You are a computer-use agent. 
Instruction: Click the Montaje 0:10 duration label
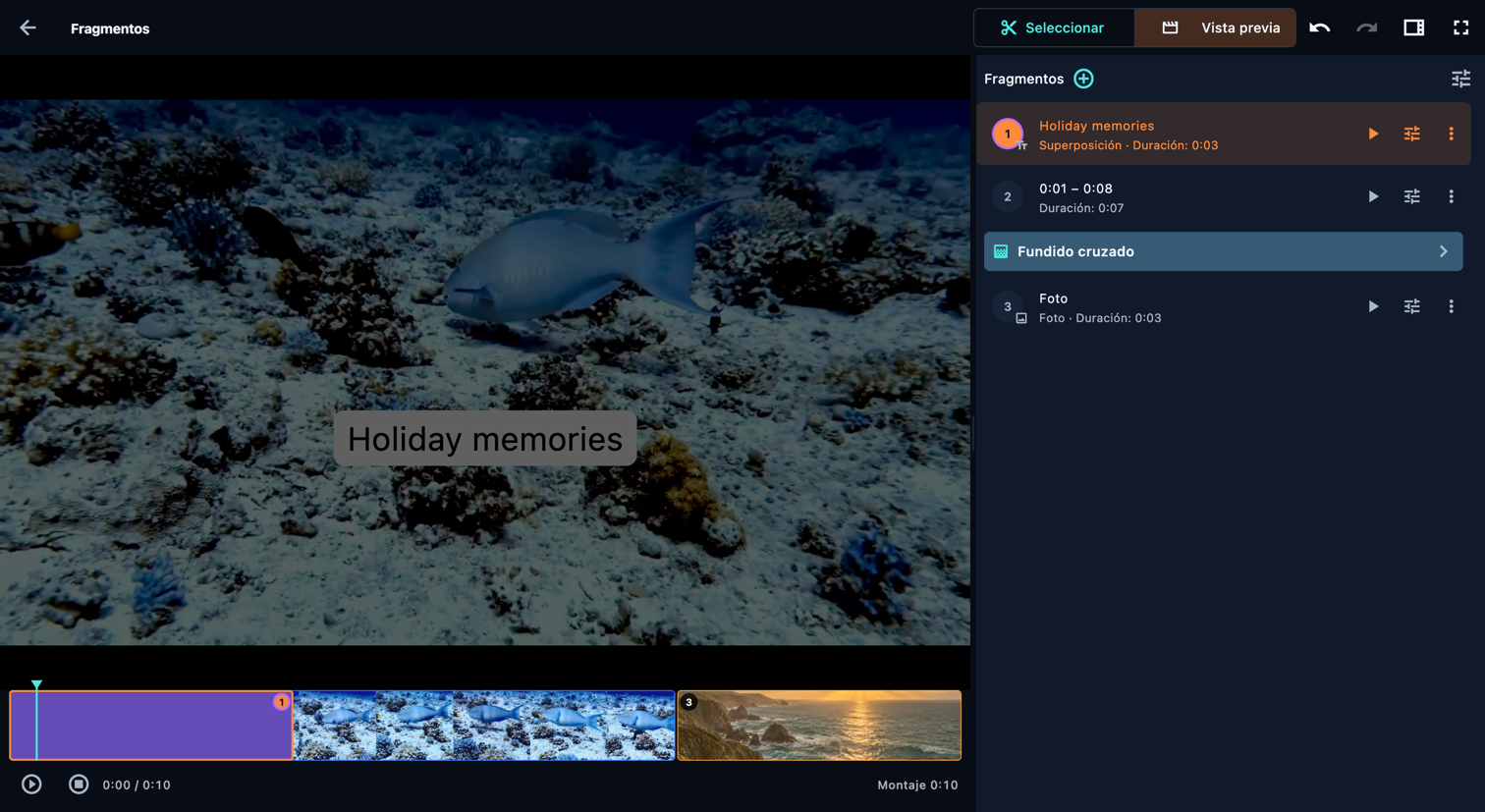click(917, 785)
